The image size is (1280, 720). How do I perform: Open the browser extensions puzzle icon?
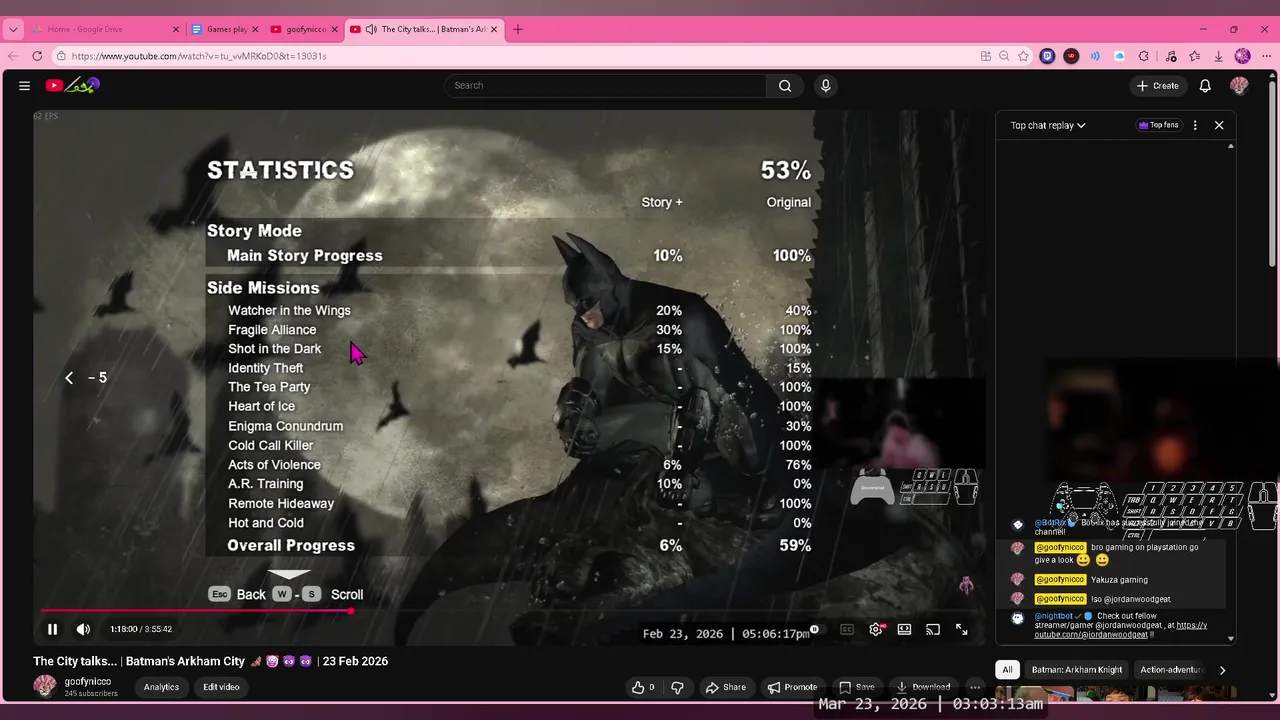pyautogui.click(x=1143, y=56)
